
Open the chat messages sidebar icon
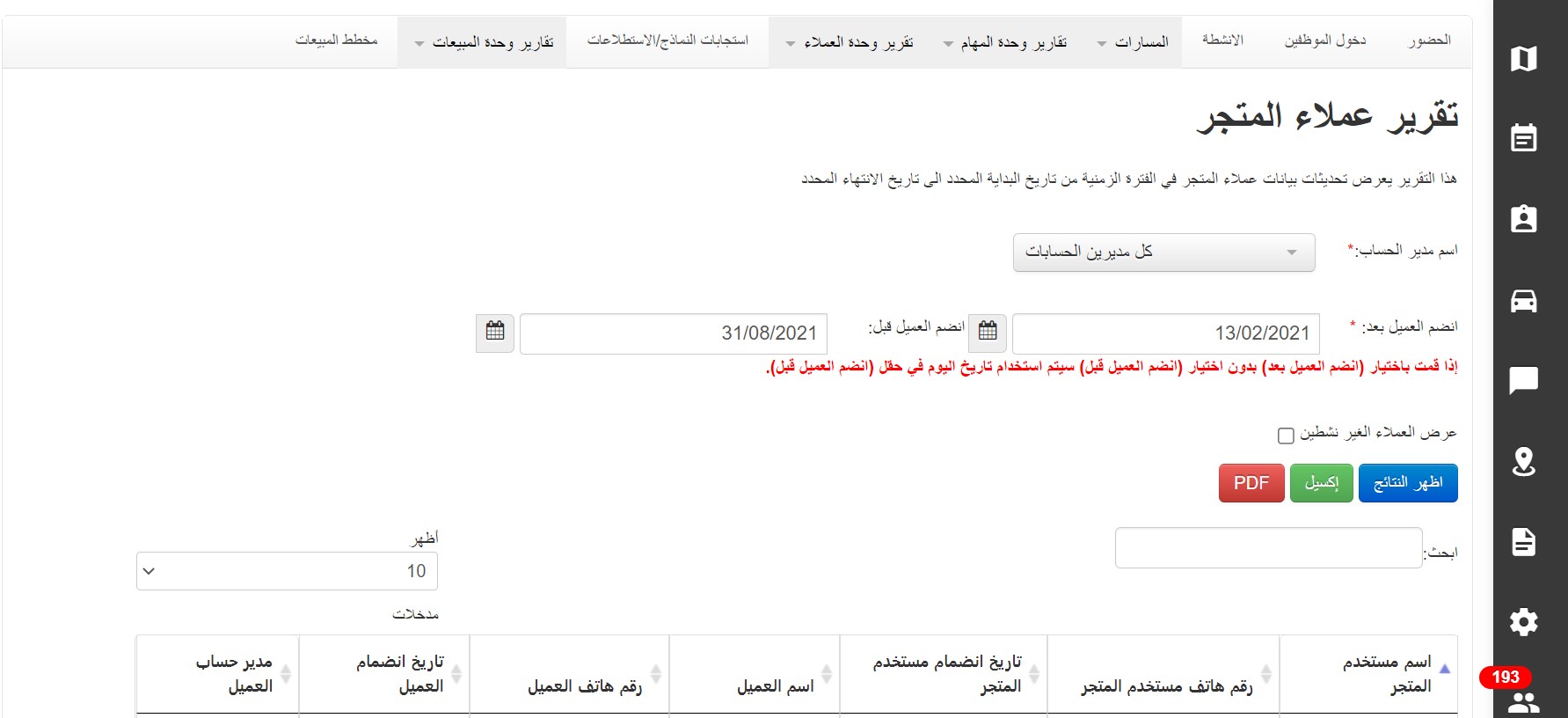1523,380
